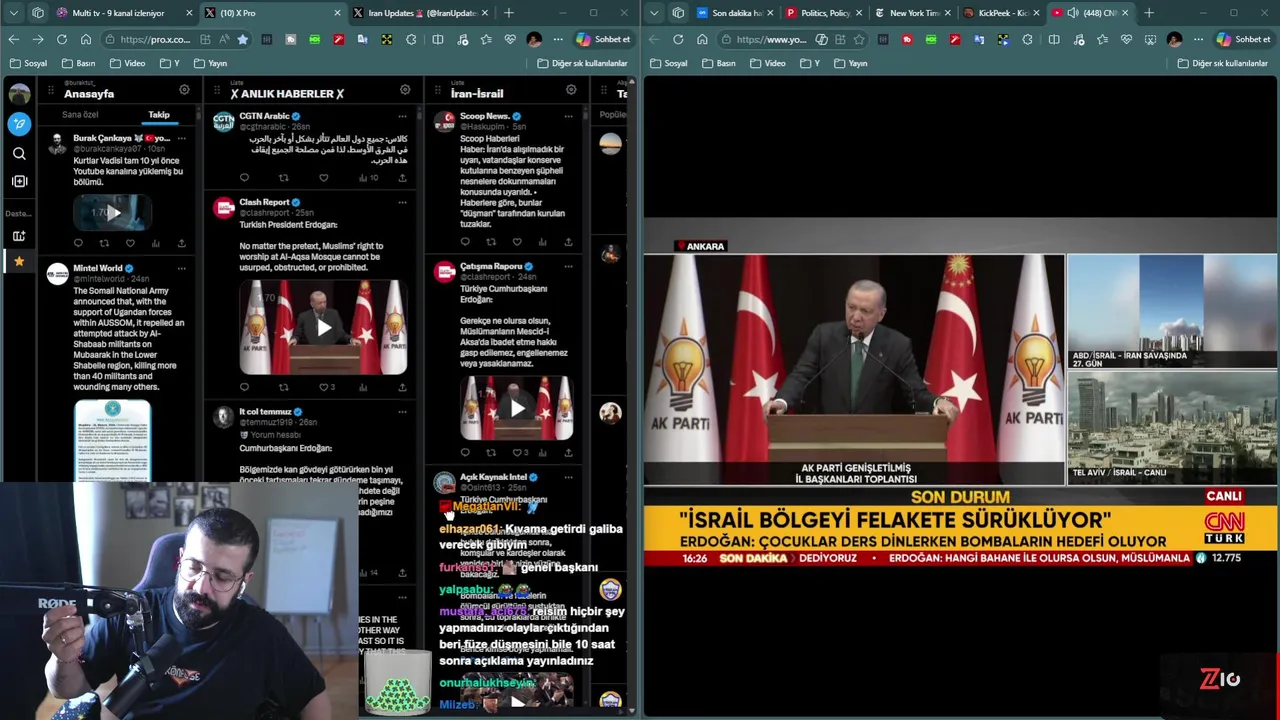
Task: Open more options on Clash Report post
Action: pos(402,202)
